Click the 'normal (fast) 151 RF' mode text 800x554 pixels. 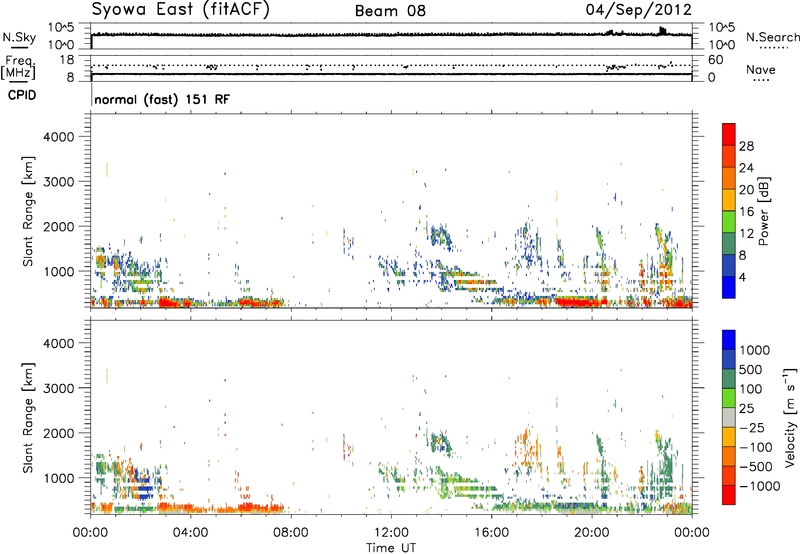pyautogui.click(x=162, y=99)
